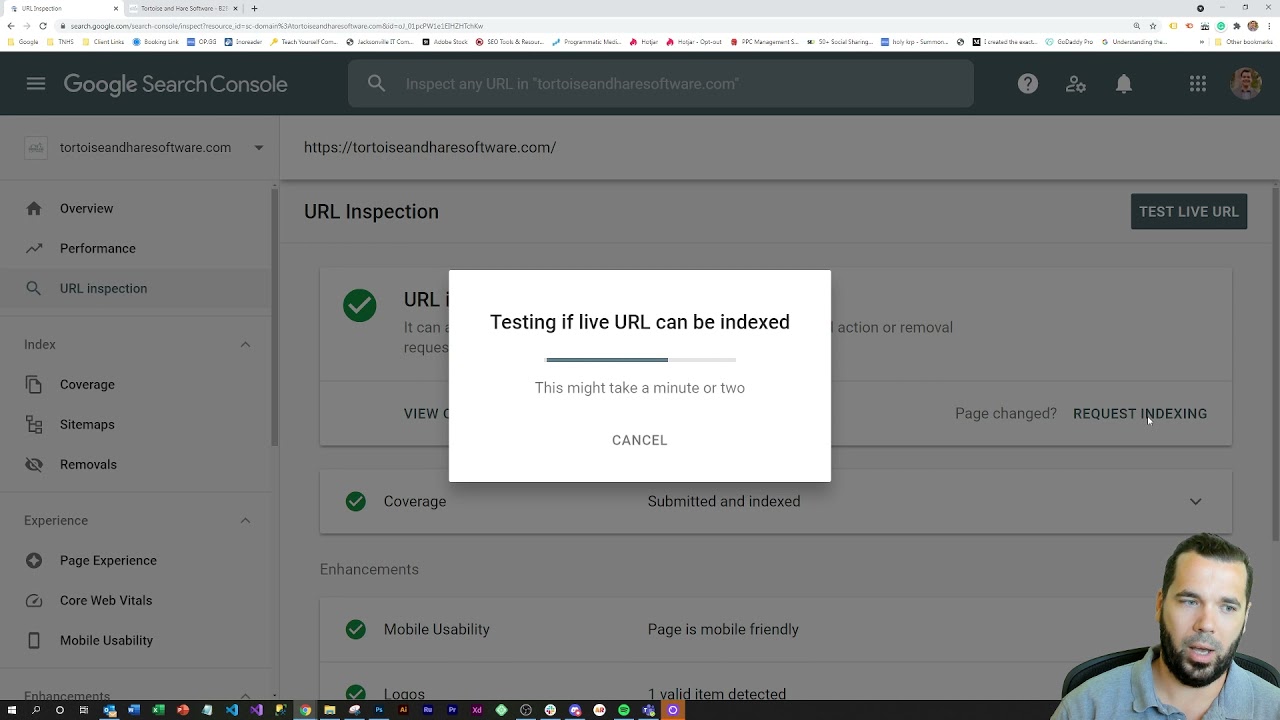Open the Google apps grid
Screen dimensions: 1280x720
point(1198,84)
